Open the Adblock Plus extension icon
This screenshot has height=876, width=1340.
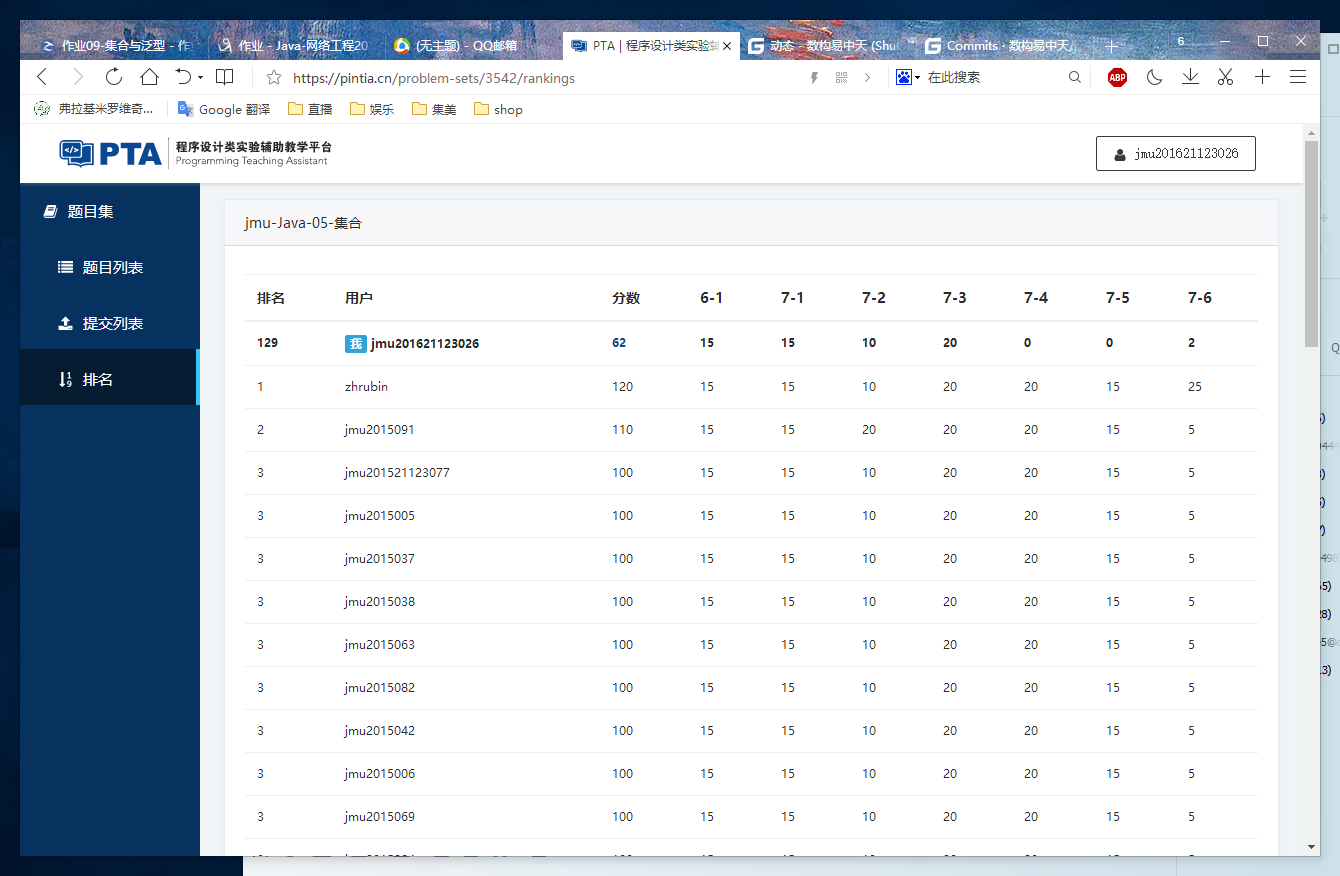1117,77
